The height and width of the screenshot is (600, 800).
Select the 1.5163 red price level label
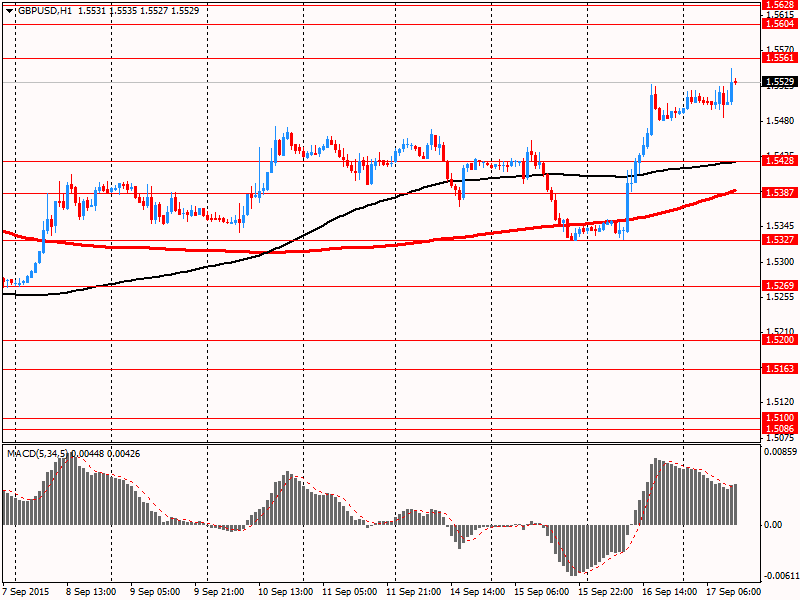pos(779,369)
